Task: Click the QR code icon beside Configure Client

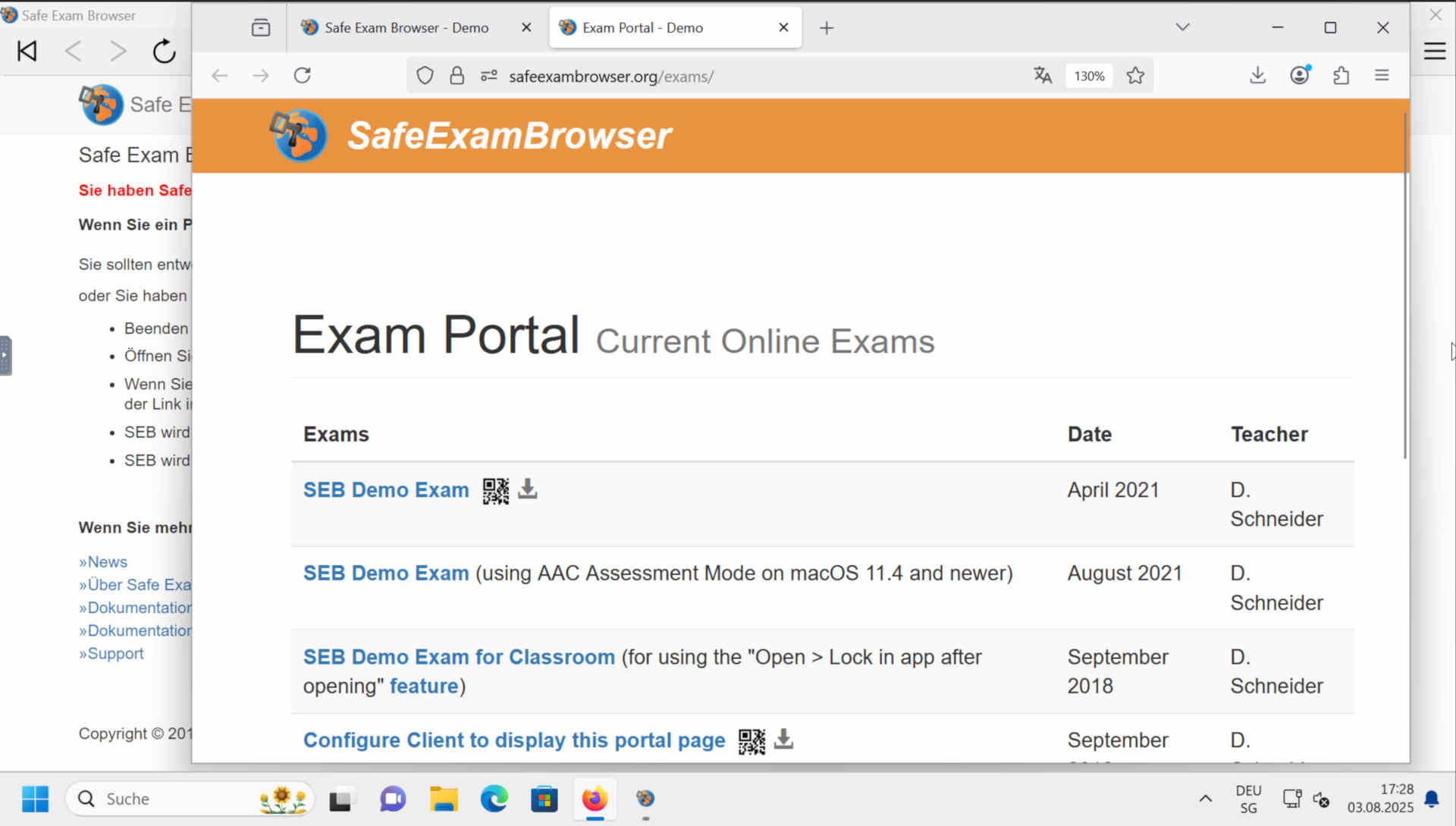Action: 752,741
